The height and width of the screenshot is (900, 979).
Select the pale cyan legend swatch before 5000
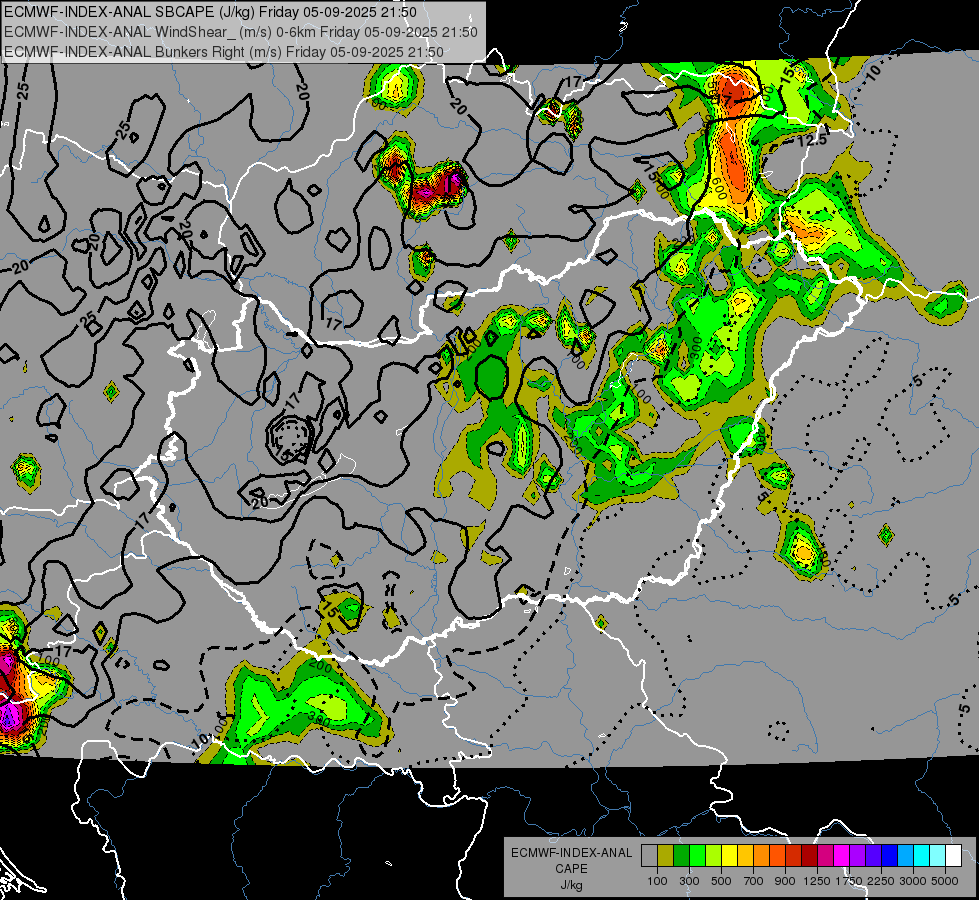938,855
